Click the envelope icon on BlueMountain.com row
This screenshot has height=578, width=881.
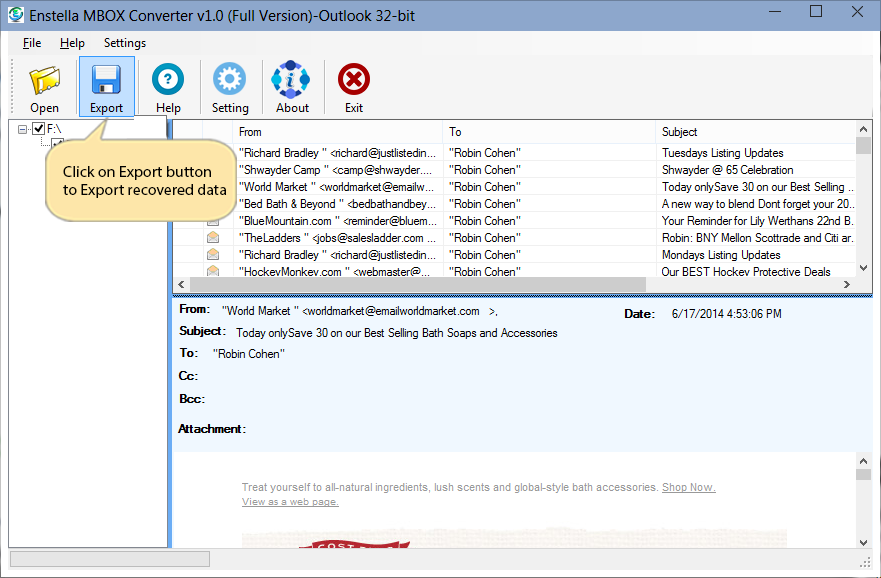tap(213, 221)
